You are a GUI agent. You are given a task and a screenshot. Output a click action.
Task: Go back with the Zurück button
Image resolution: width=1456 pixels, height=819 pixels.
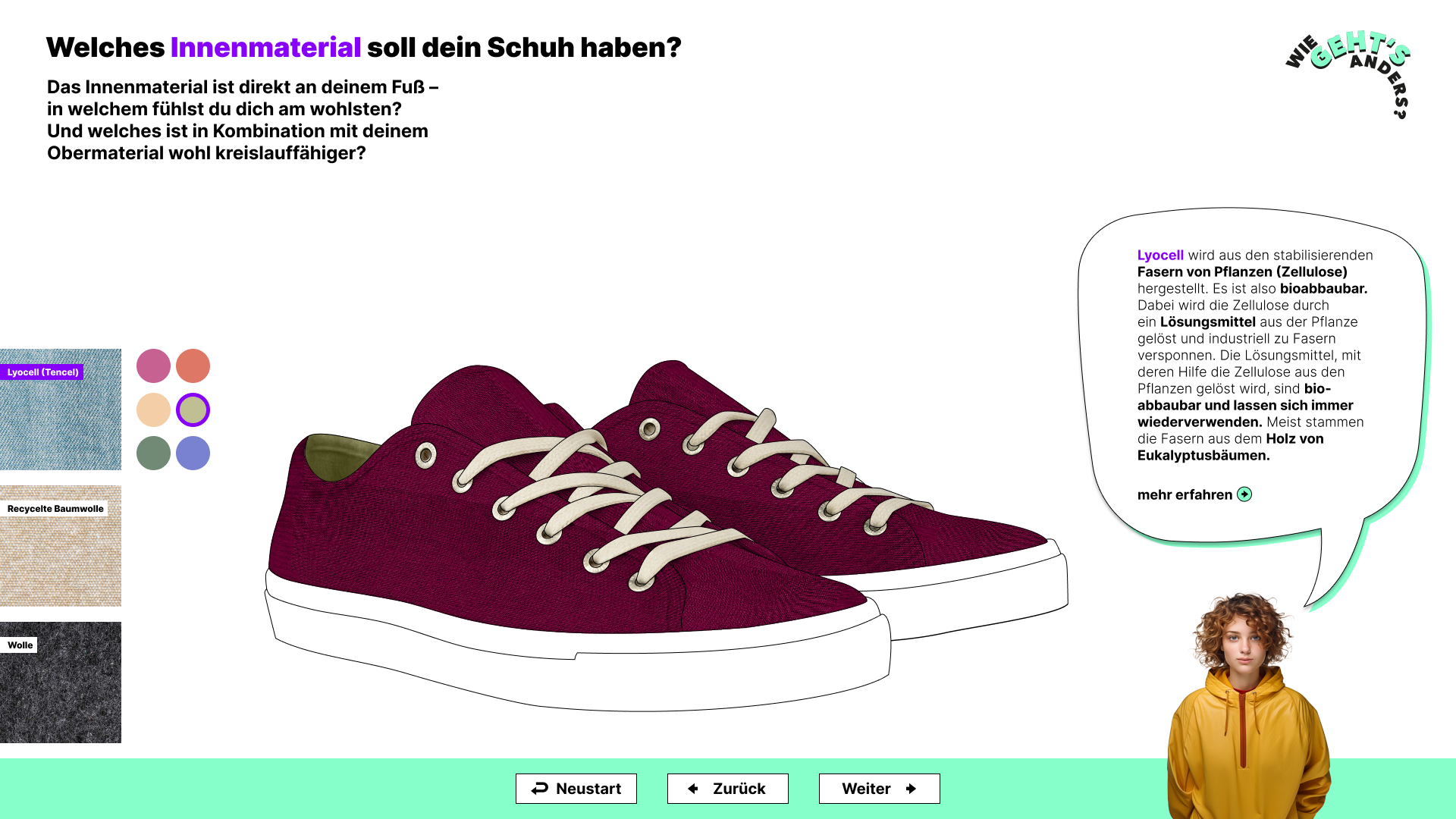(x=728, y=789)
